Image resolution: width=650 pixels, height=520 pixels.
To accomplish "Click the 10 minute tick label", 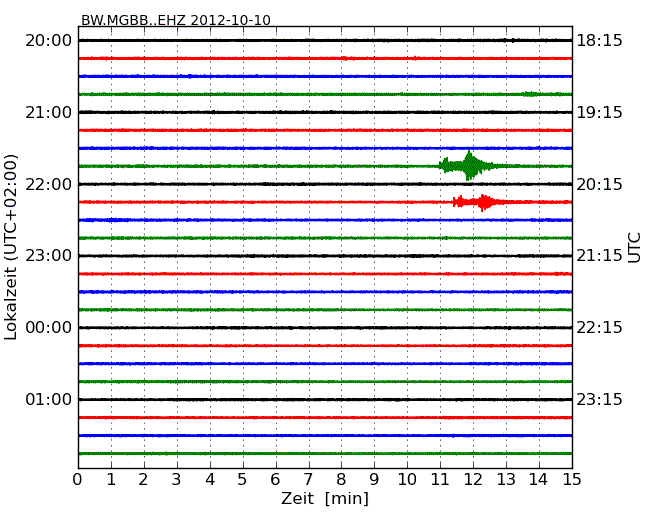I will [407, 479].
